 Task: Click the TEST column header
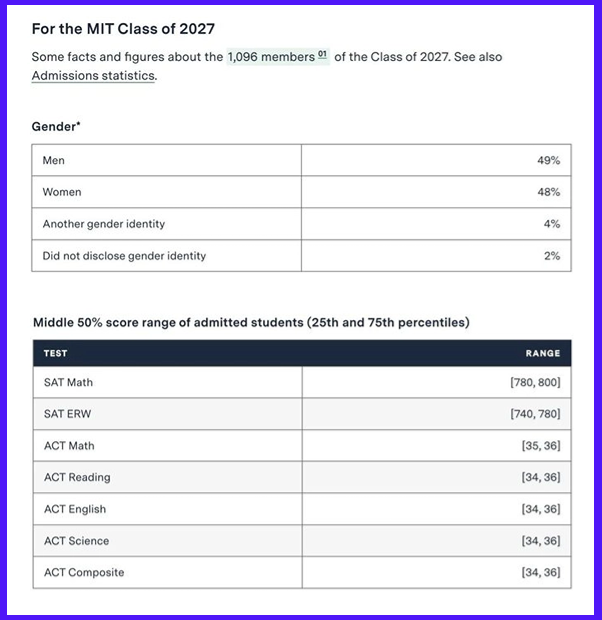[56, 353]
